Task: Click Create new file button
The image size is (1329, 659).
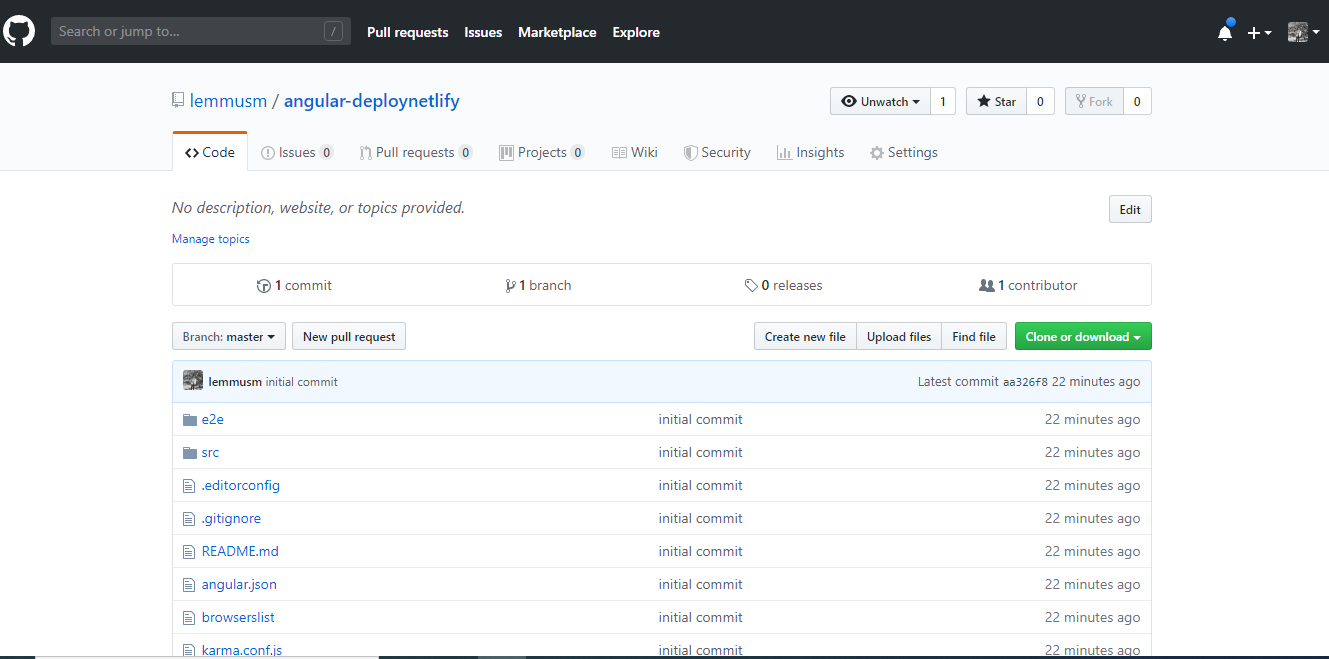Action: coord(805,336)
